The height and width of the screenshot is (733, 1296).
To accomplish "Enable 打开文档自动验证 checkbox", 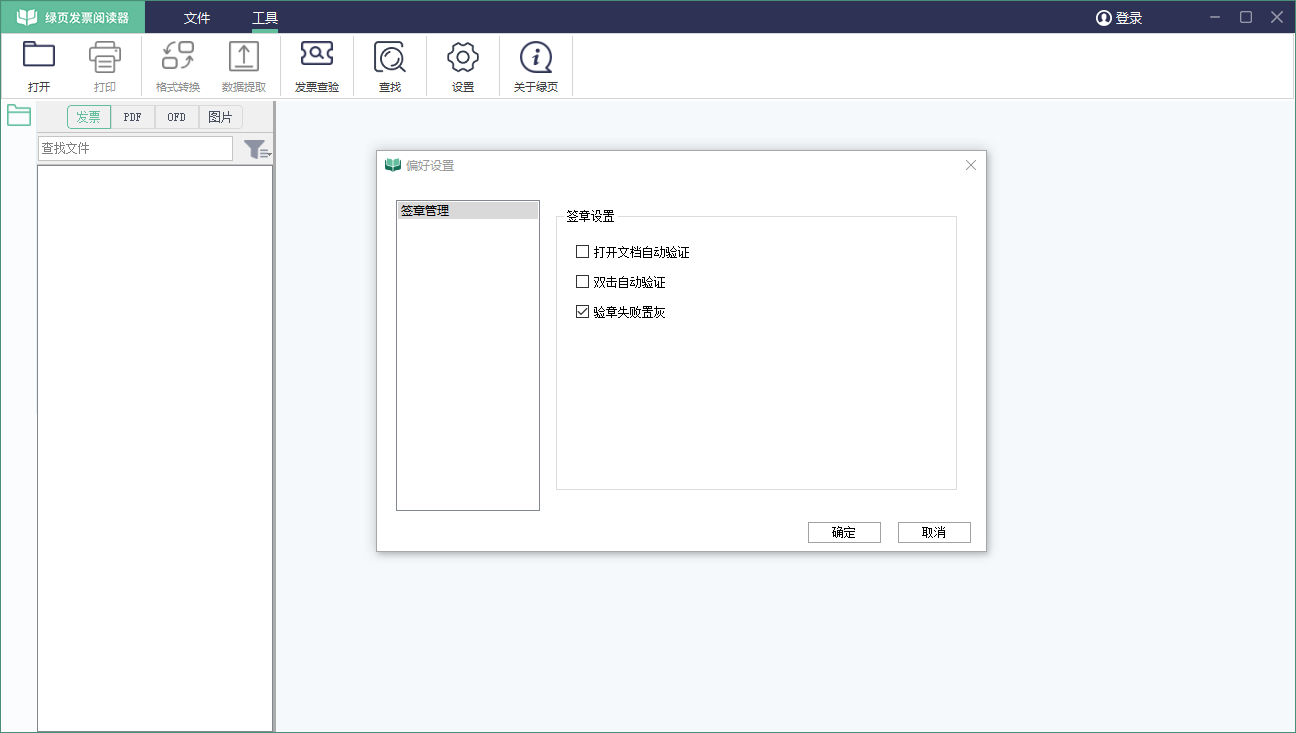I will coord(582,252).
